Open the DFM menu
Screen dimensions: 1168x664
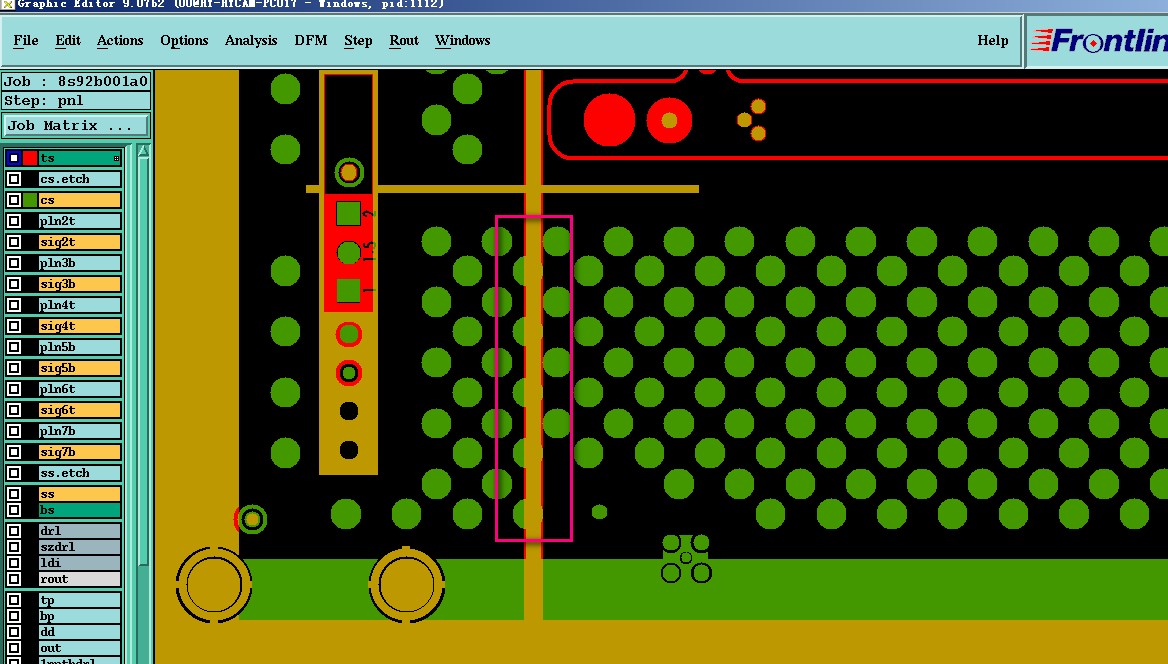click(311, 40)
